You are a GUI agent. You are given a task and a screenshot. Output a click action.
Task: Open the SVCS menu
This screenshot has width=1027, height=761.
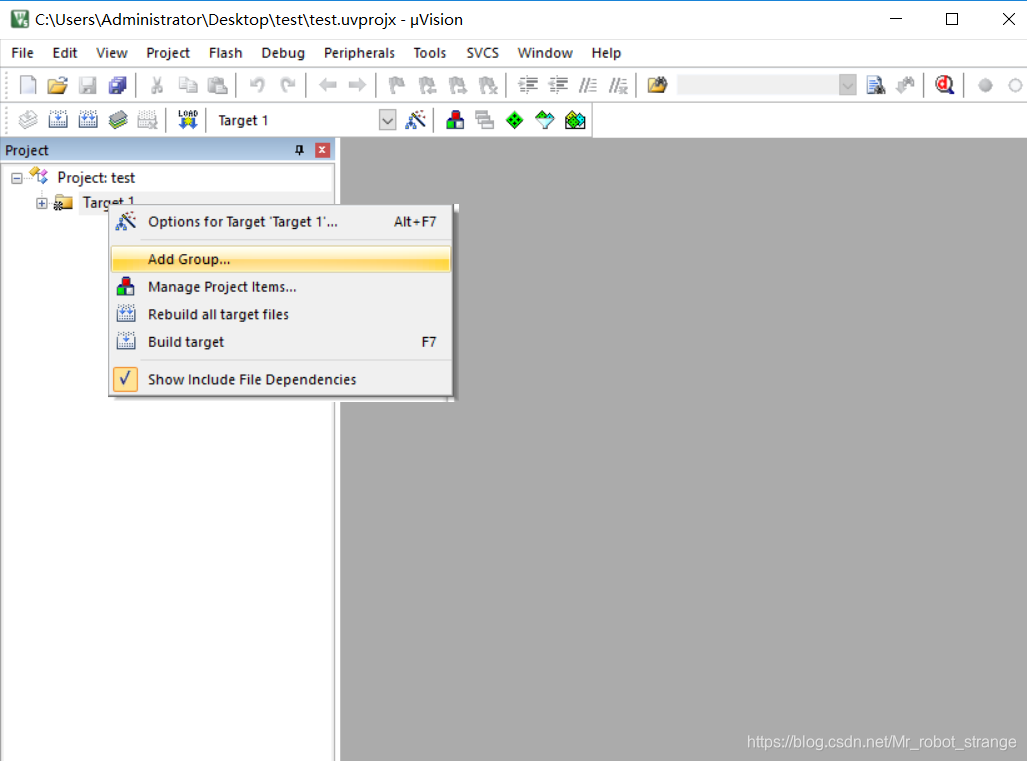(483, 52)
